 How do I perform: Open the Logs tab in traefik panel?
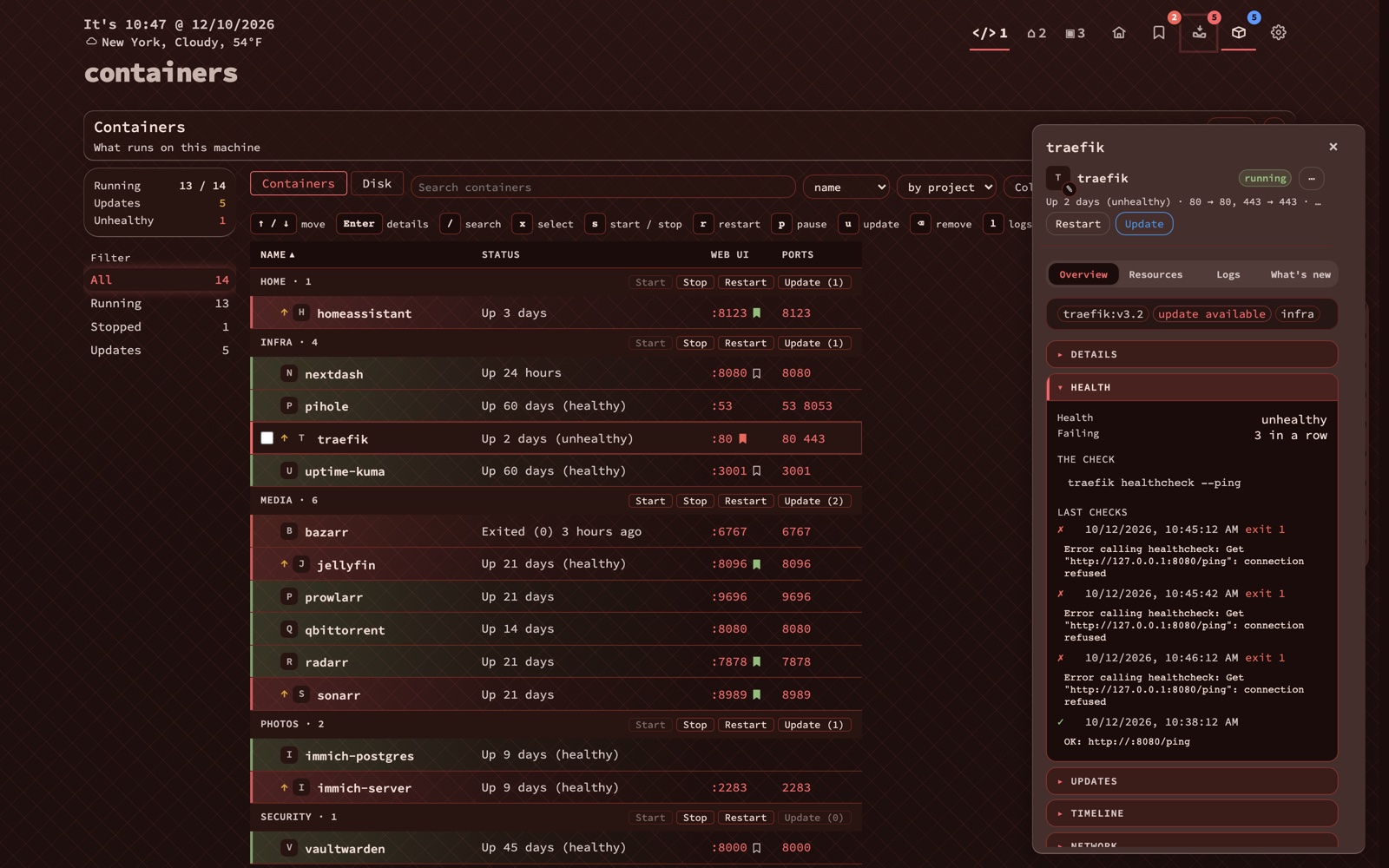point(1228,274)
